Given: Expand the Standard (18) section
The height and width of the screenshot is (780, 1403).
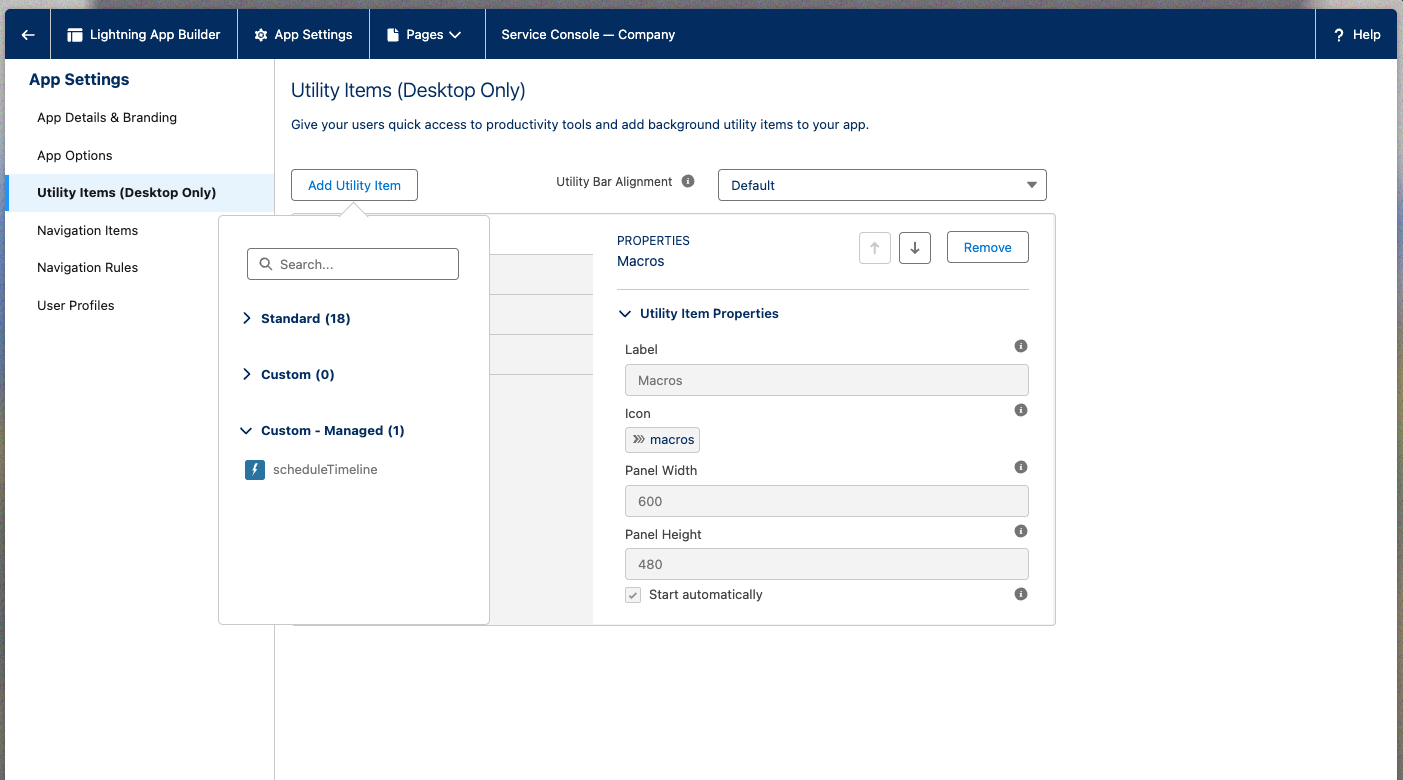Looking at the screenshot, I should tap(297, 318).
